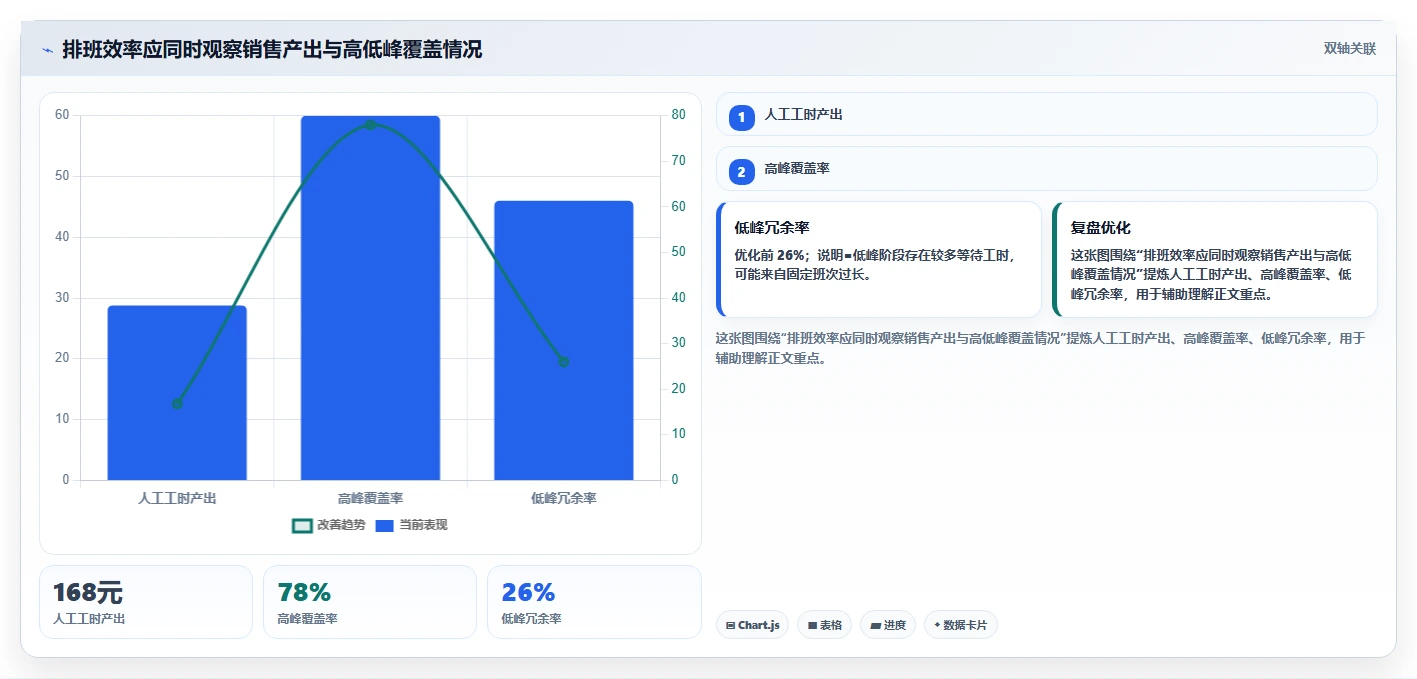Click trend line point over 低峰冗余率 bar
1417x679 pixels.
564,362
